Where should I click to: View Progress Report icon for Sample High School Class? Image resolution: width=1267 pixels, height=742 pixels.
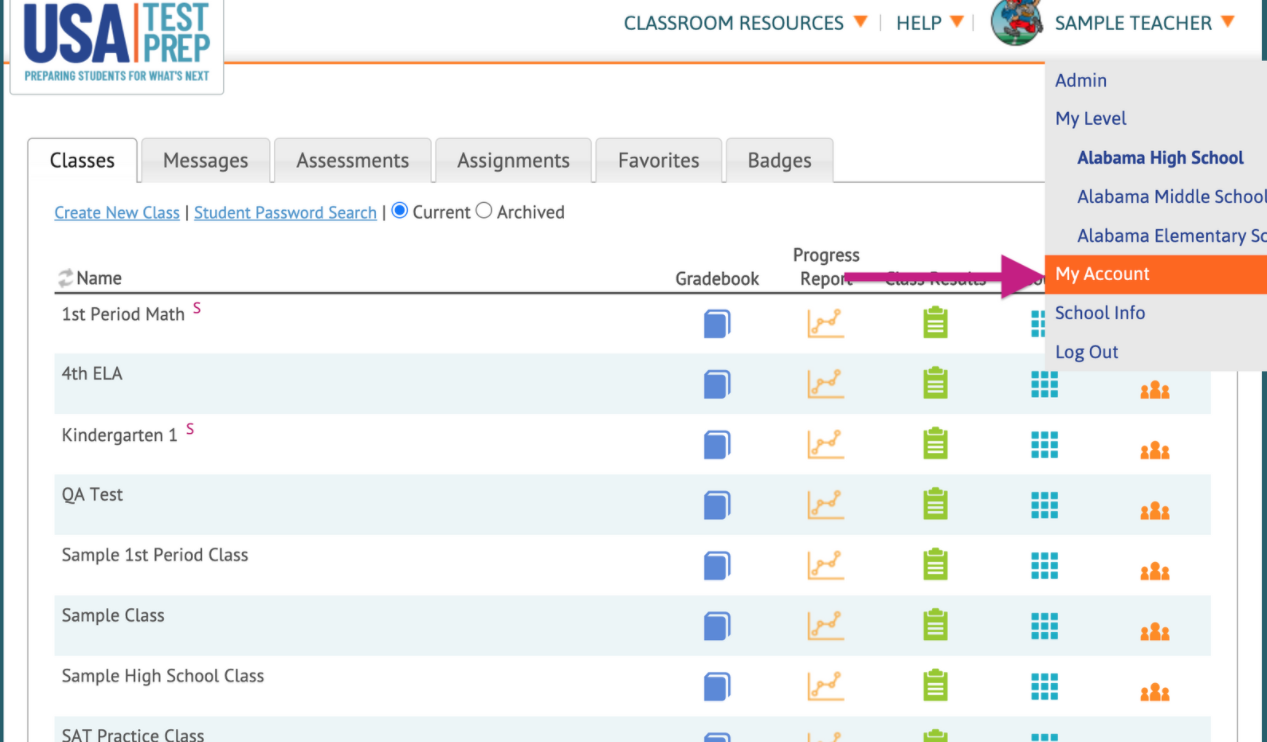[x=826, y=686]
